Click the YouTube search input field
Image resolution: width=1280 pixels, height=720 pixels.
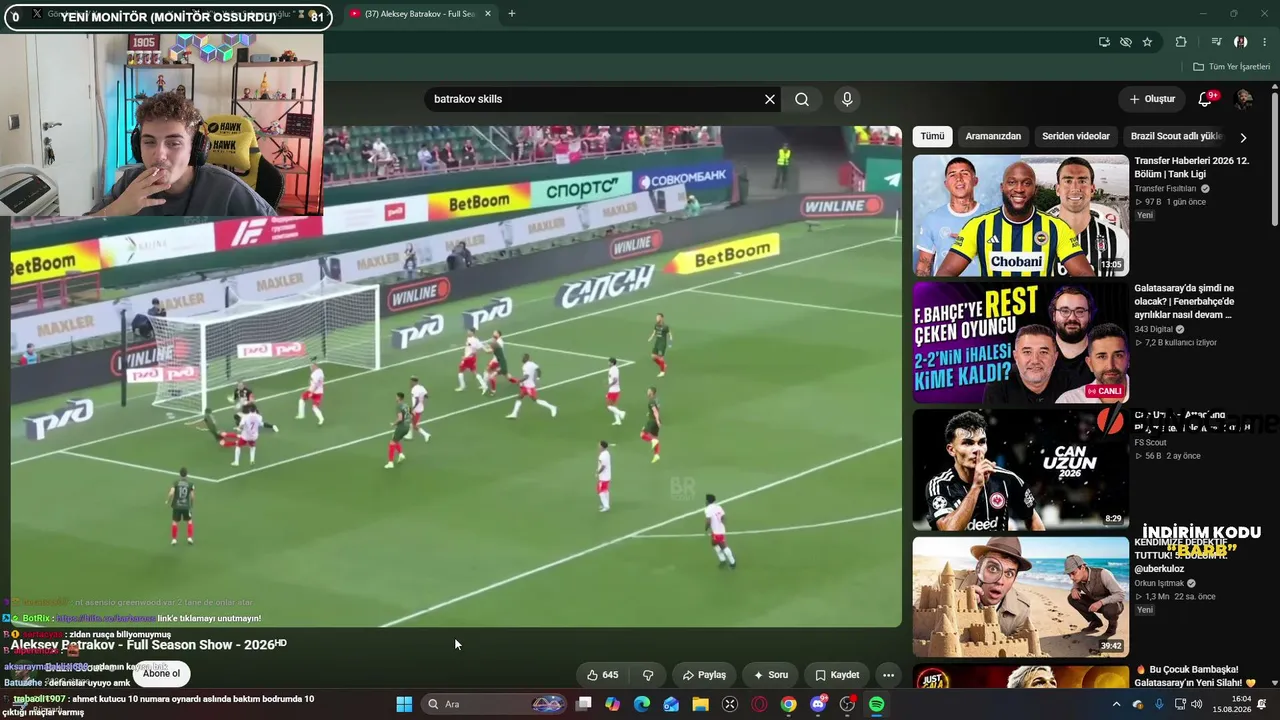click(595, 99)
